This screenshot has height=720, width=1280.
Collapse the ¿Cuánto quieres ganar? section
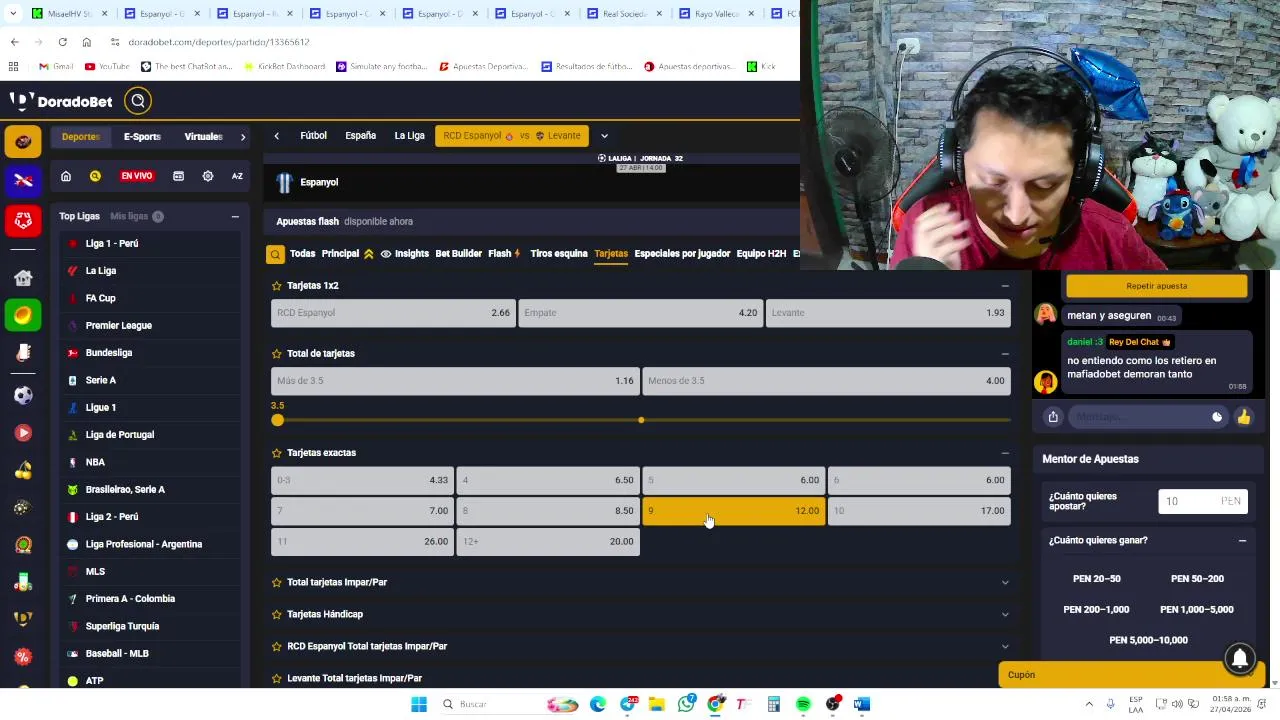pos(1242,541)
